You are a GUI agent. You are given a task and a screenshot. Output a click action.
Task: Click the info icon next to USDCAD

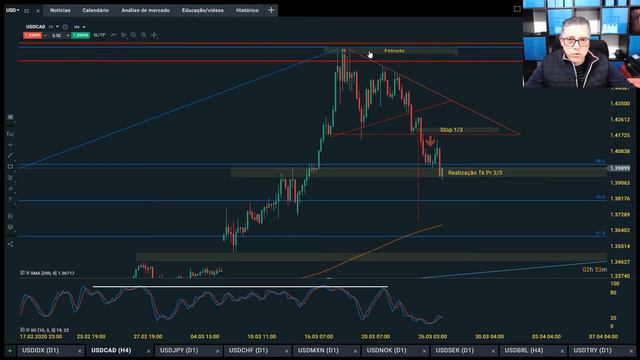coord(65,27)
